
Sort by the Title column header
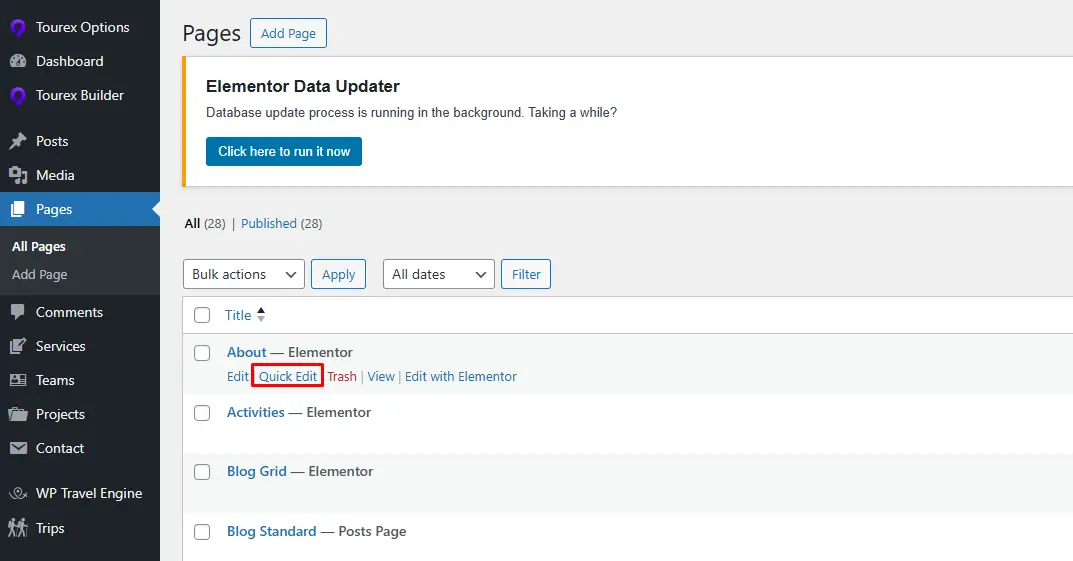238,315
